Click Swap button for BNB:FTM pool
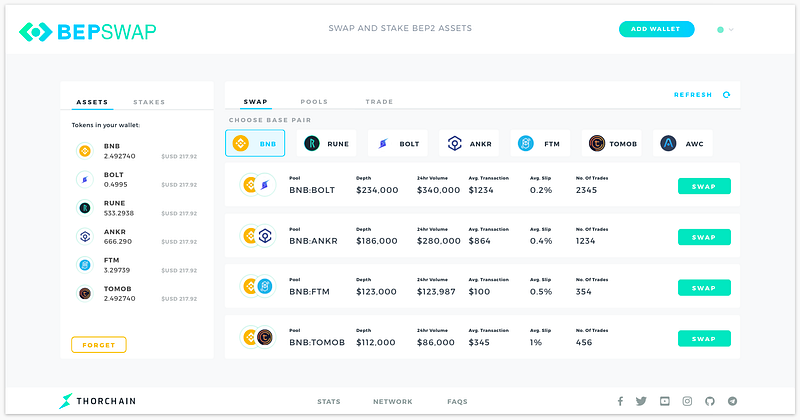800x420 pixels. coord(704,288)
